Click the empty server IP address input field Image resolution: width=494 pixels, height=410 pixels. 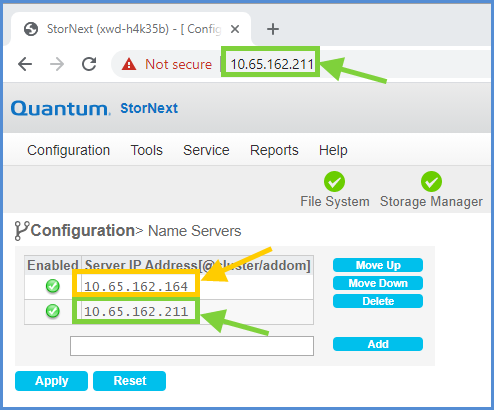pyautogui.click(x=192, y=346)
